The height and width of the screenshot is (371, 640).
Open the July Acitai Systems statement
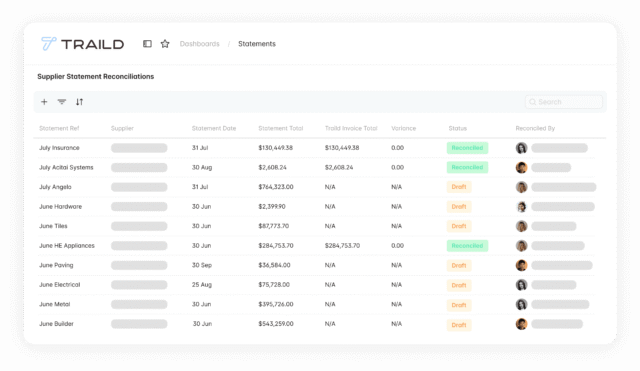(66, 167)
